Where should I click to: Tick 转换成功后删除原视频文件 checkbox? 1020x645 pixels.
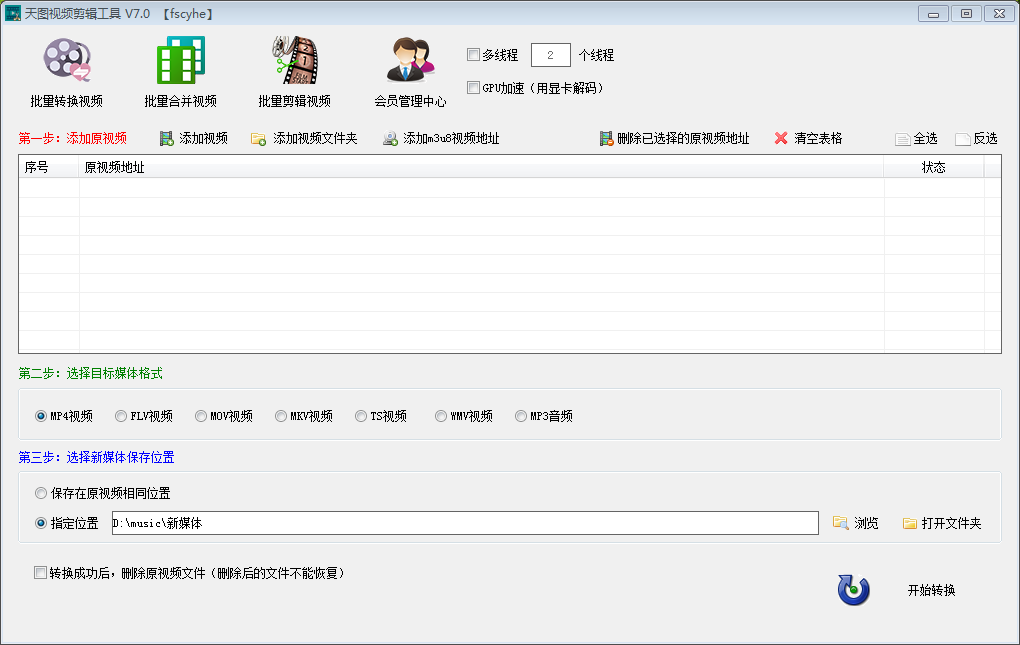click(40, 573)
